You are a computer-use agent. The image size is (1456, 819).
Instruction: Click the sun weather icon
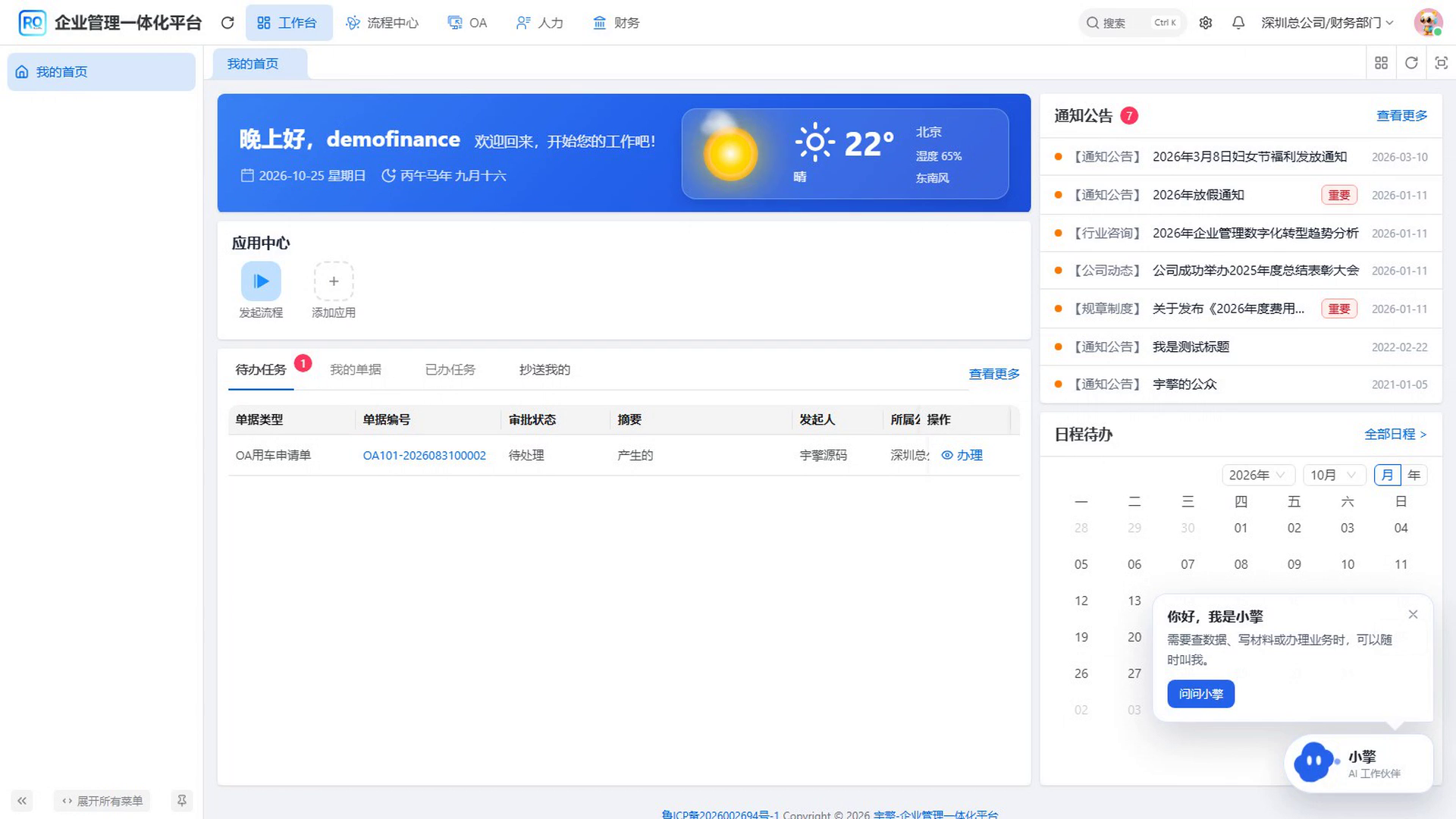(814, 142)
